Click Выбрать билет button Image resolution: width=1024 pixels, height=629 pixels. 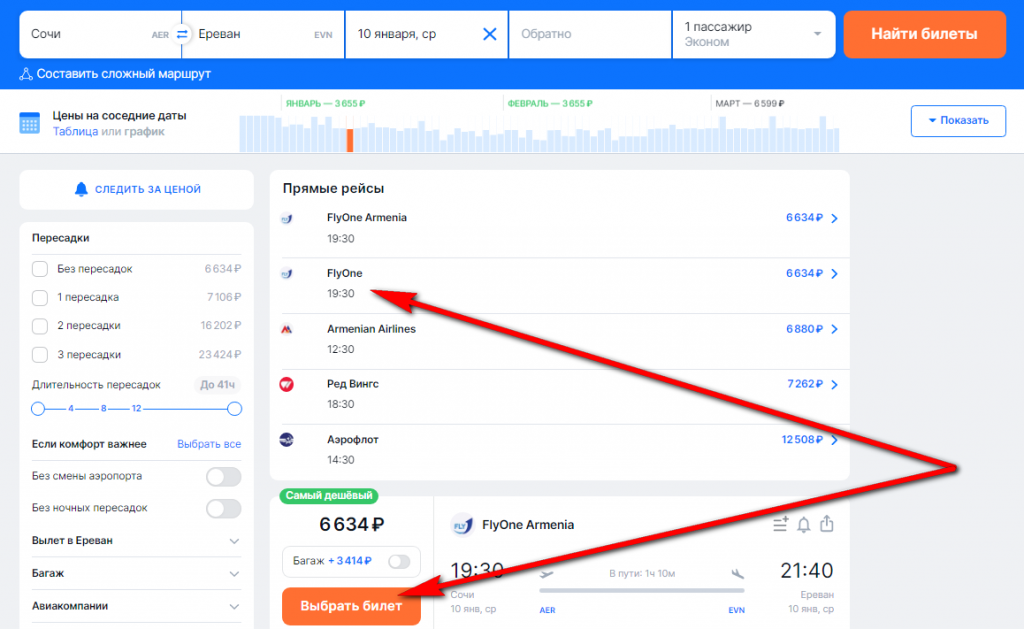(x=351, y=606)
